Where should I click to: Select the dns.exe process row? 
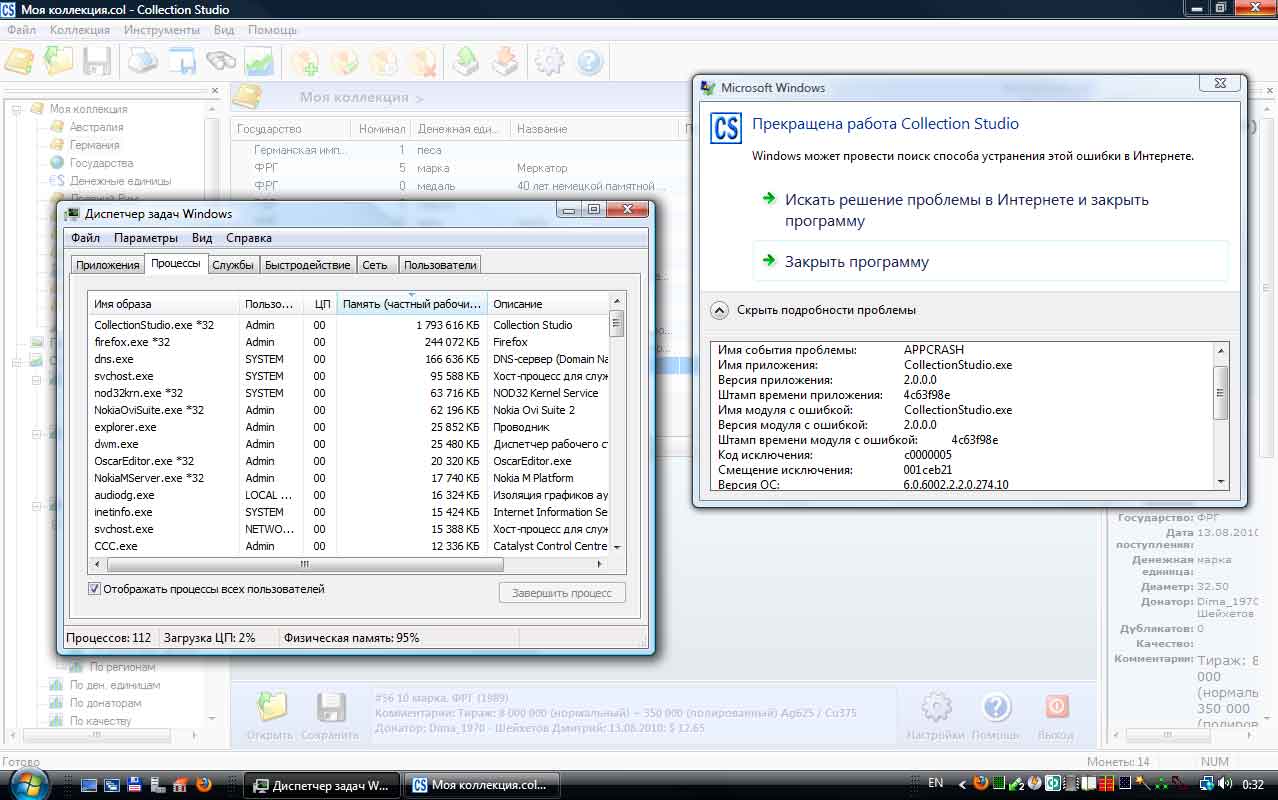349,359
